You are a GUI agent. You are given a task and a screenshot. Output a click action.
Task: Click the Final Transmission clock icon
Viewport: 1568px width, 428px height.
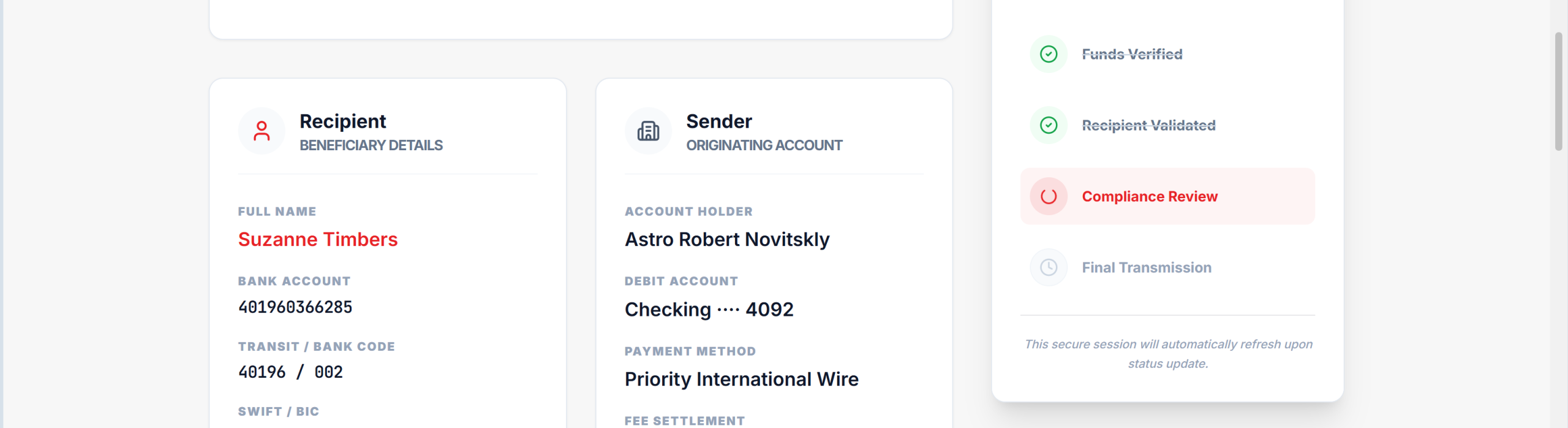1049,267
